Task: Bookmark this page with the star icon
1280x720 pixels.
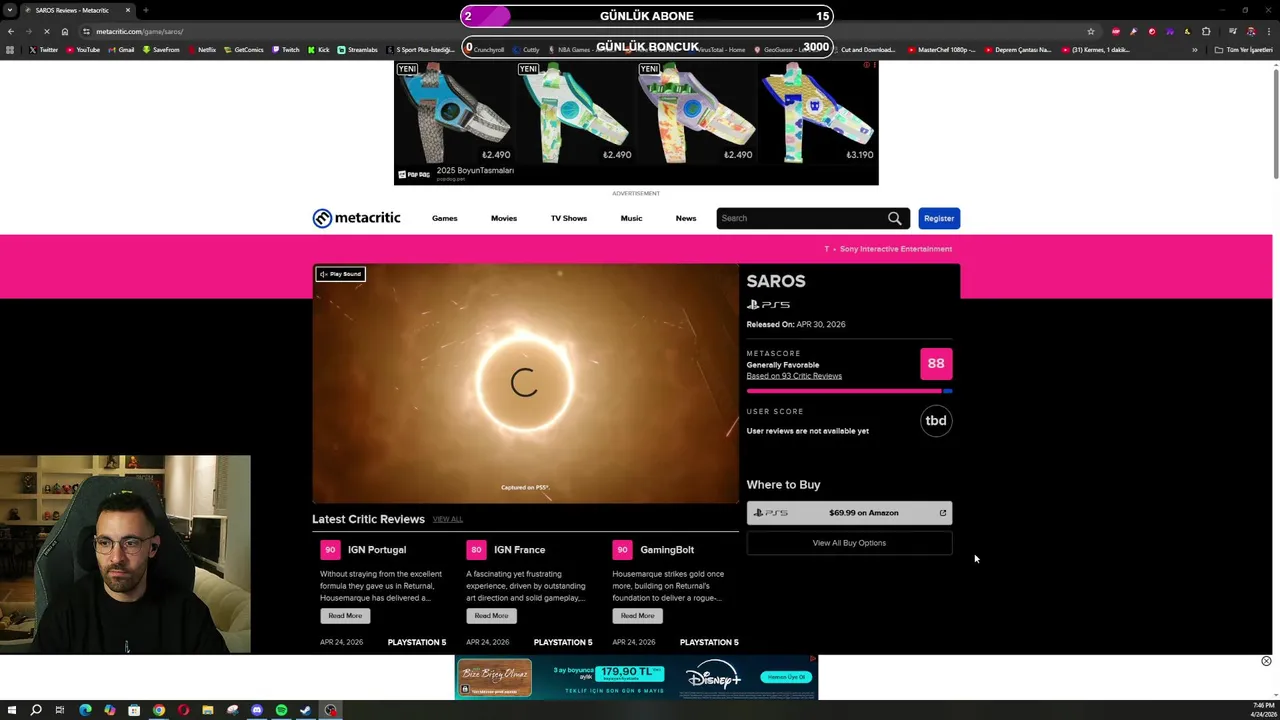Action: pos(1091,31)
